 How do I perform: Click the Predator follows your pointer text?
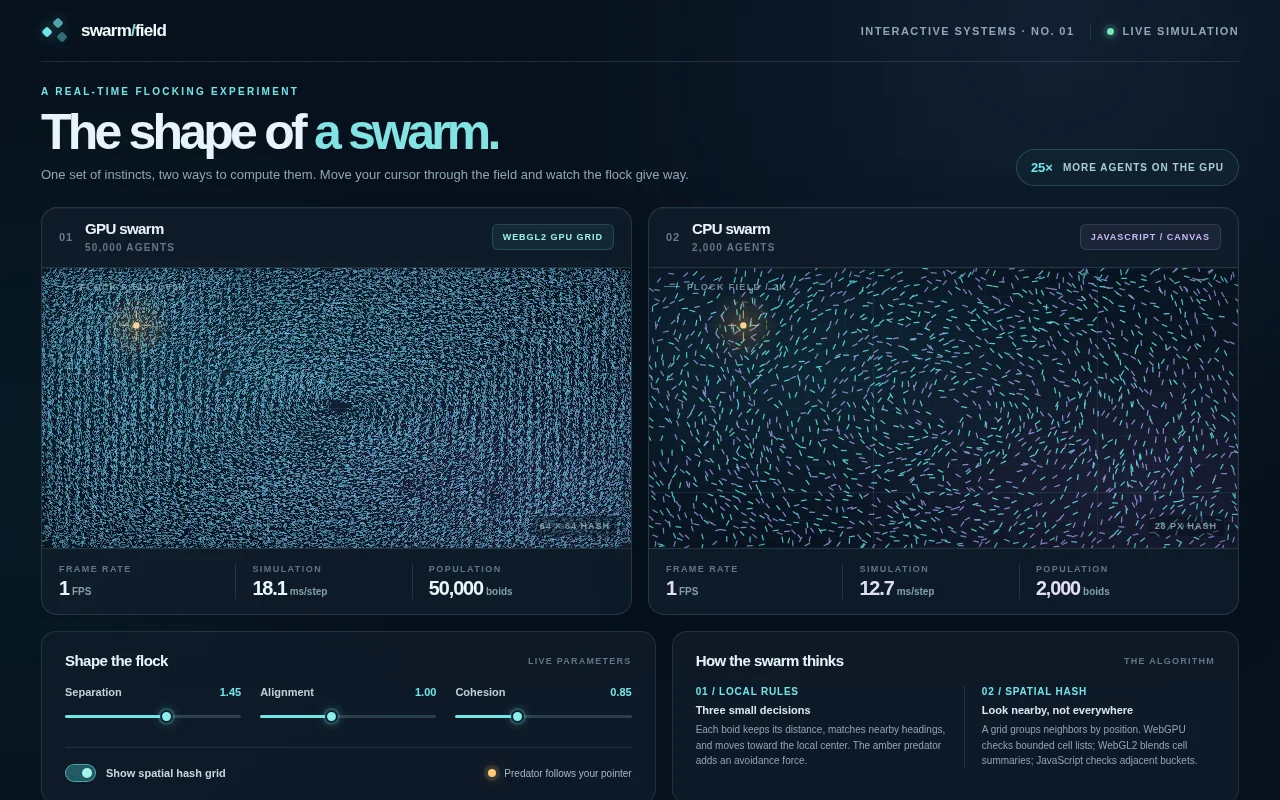point(568,773)
